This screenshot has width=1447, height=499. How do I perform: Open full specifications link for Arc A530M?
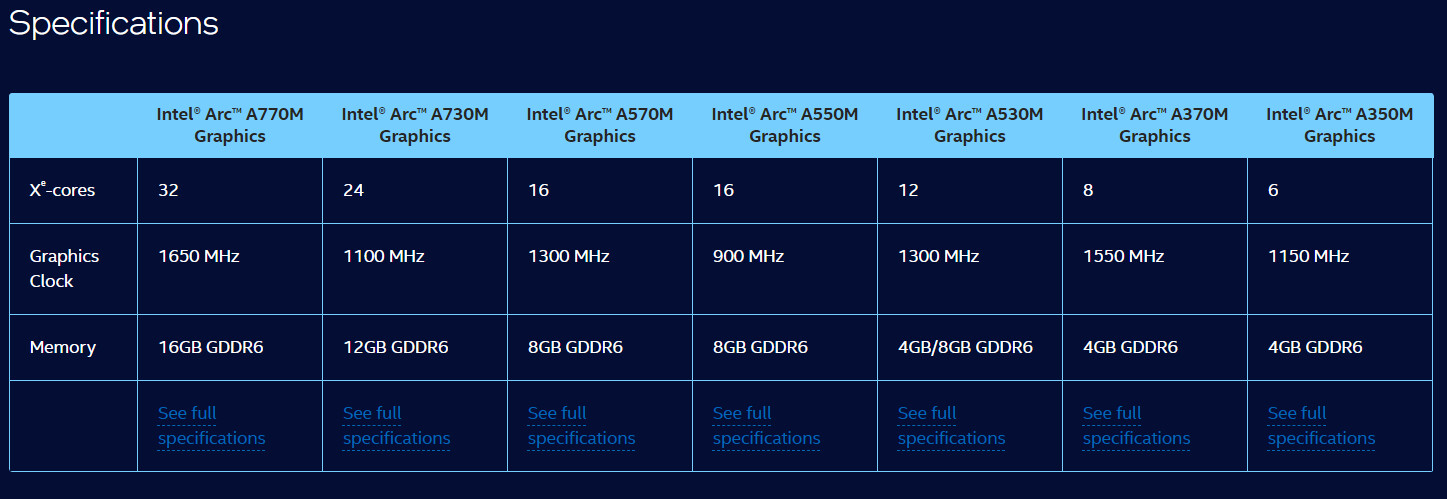point(951,426)
